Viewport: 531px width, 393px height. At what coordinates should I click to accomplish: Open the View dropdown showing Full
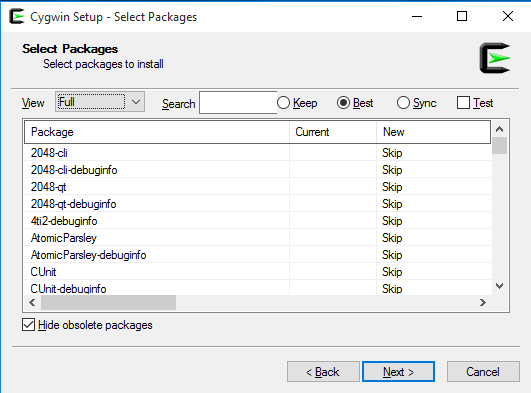(100, 102)
